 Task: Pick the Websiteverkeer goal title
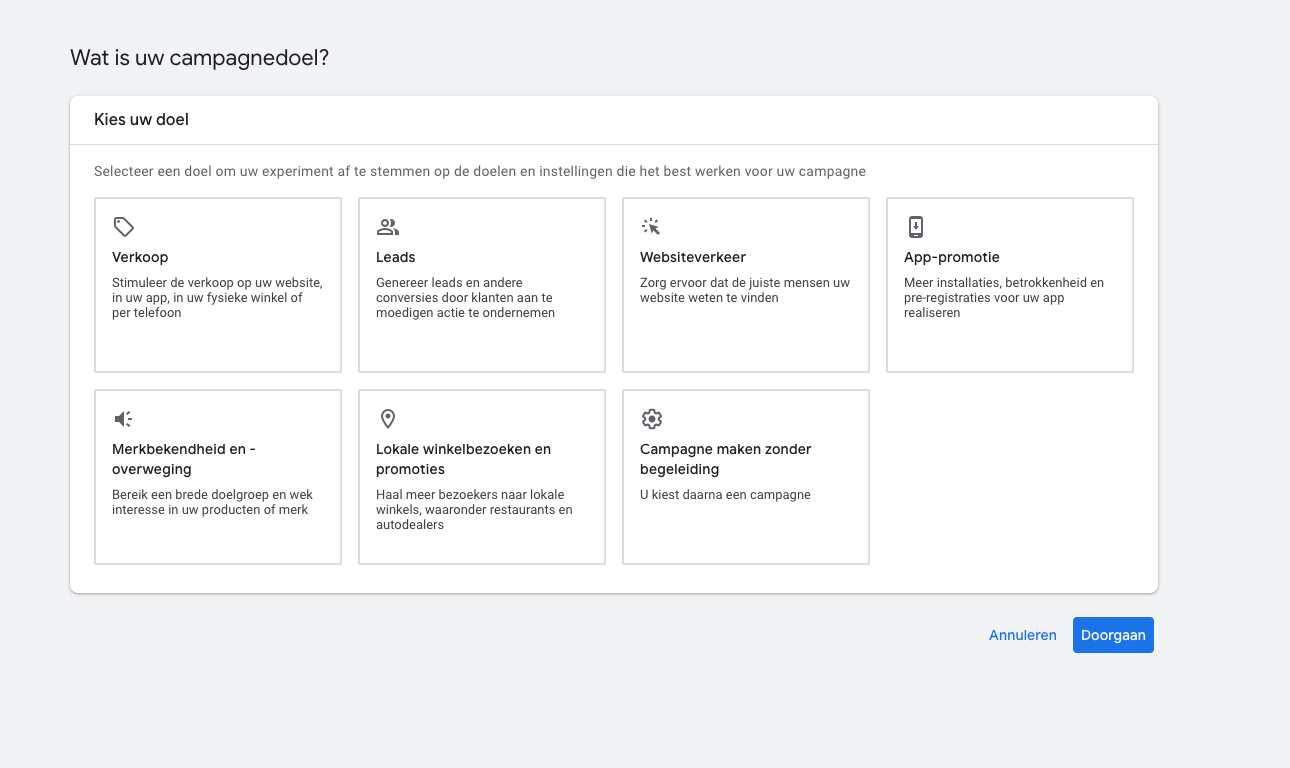(693, 257)
